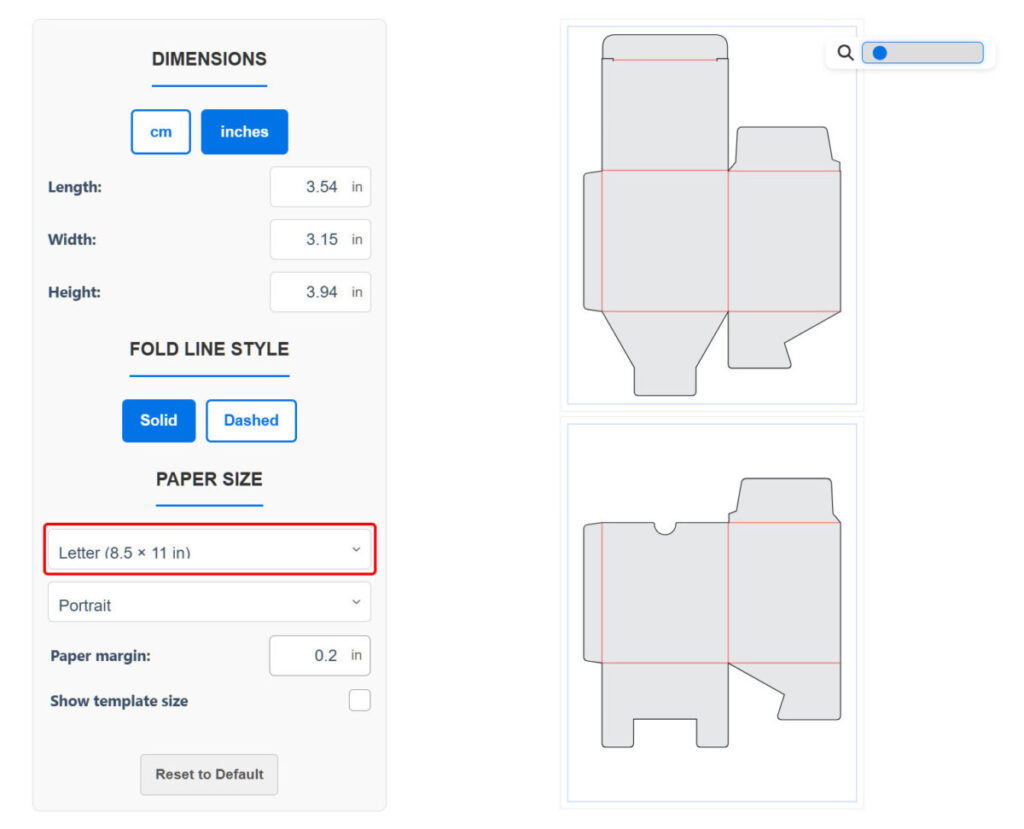1024x829 pixels.
Task: Edit the Width input field
Action: tap(310, 240)
